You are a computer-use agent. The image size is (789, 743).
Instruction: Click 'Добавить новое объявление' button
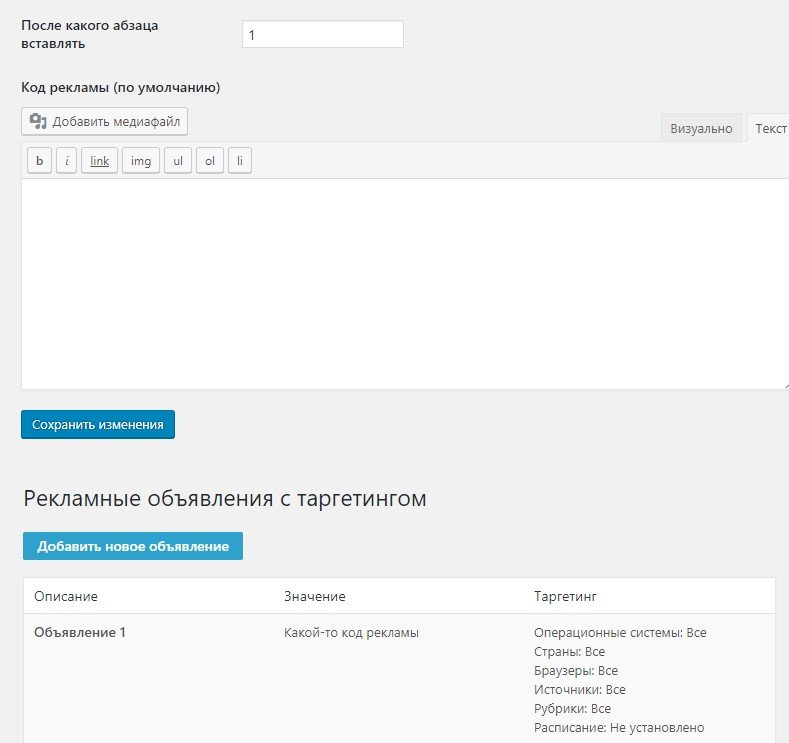tap(133, 546)
